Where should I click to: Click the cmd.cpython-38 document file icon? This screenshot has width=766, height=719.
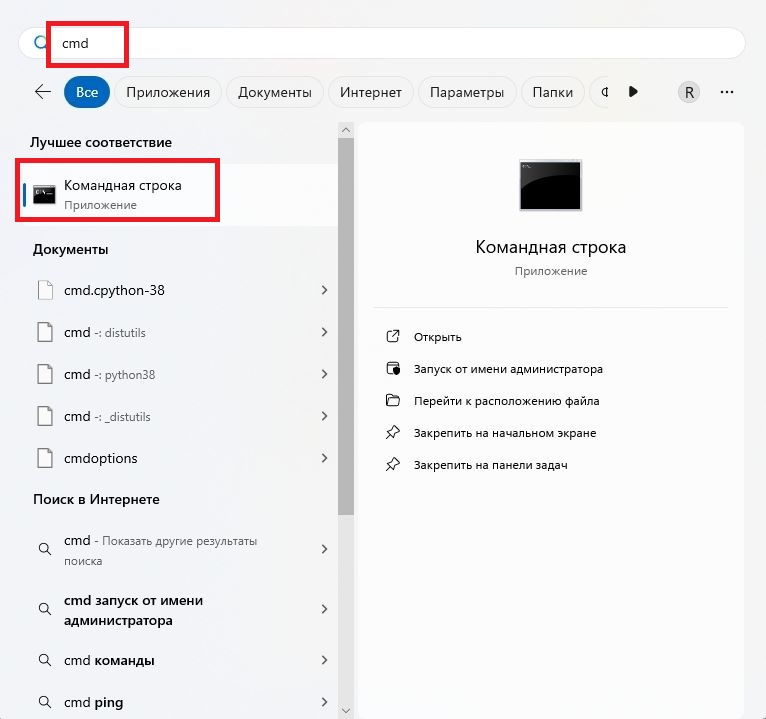coord(44,291)
